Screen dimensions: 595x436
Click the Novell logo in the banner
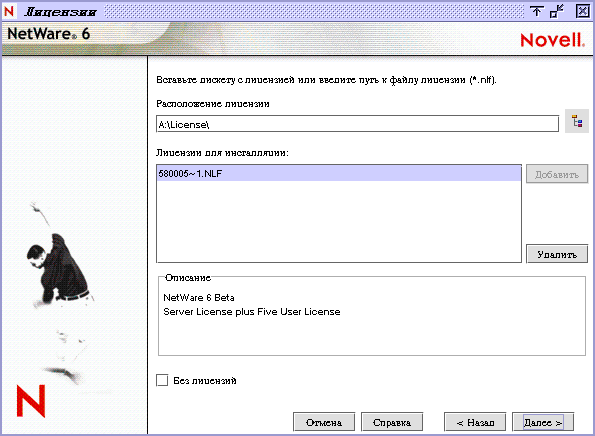pos(552,40)
